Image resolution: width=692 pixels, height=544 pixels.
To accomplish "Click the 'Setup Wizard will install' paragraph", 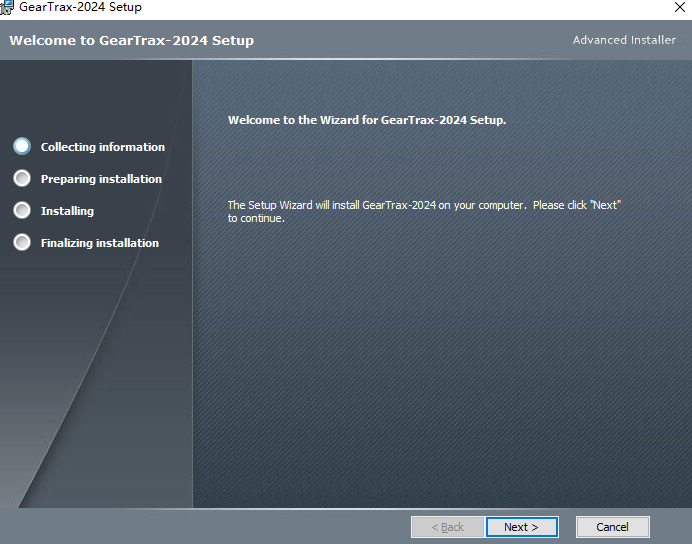I will click(x=424, y=211).
